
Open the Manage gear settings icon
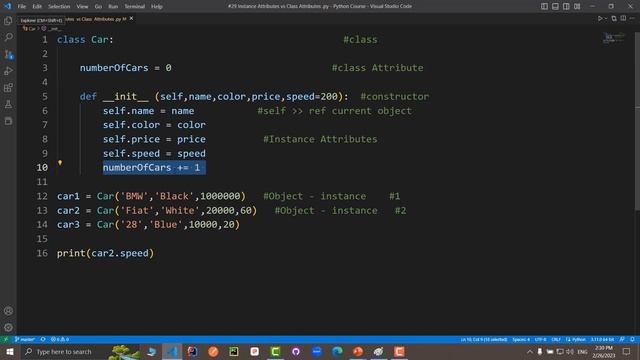pyautogui.click(x=8, y=327)
